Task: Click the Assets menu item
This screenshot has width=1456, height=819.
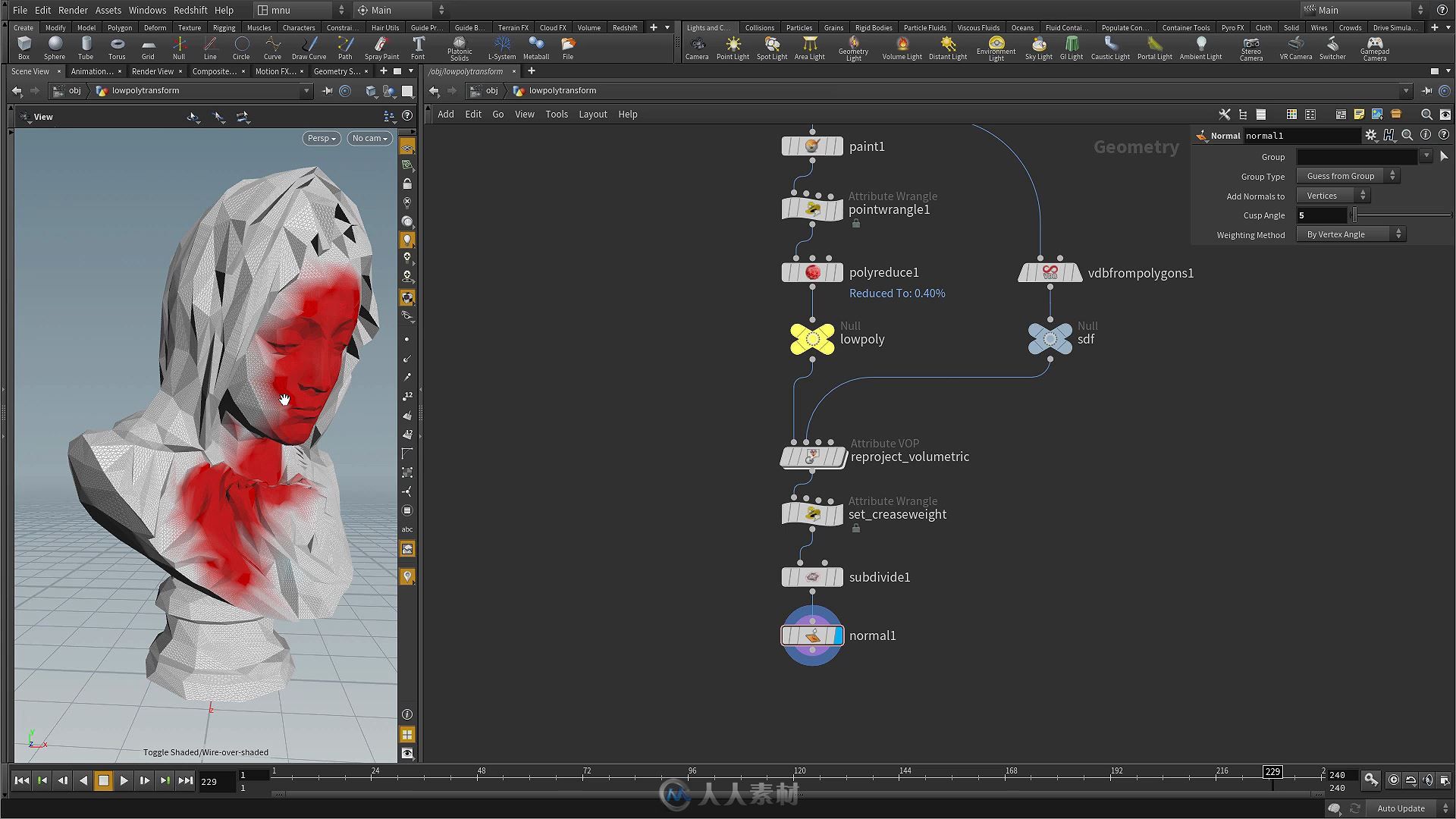Action: (107, 10)
